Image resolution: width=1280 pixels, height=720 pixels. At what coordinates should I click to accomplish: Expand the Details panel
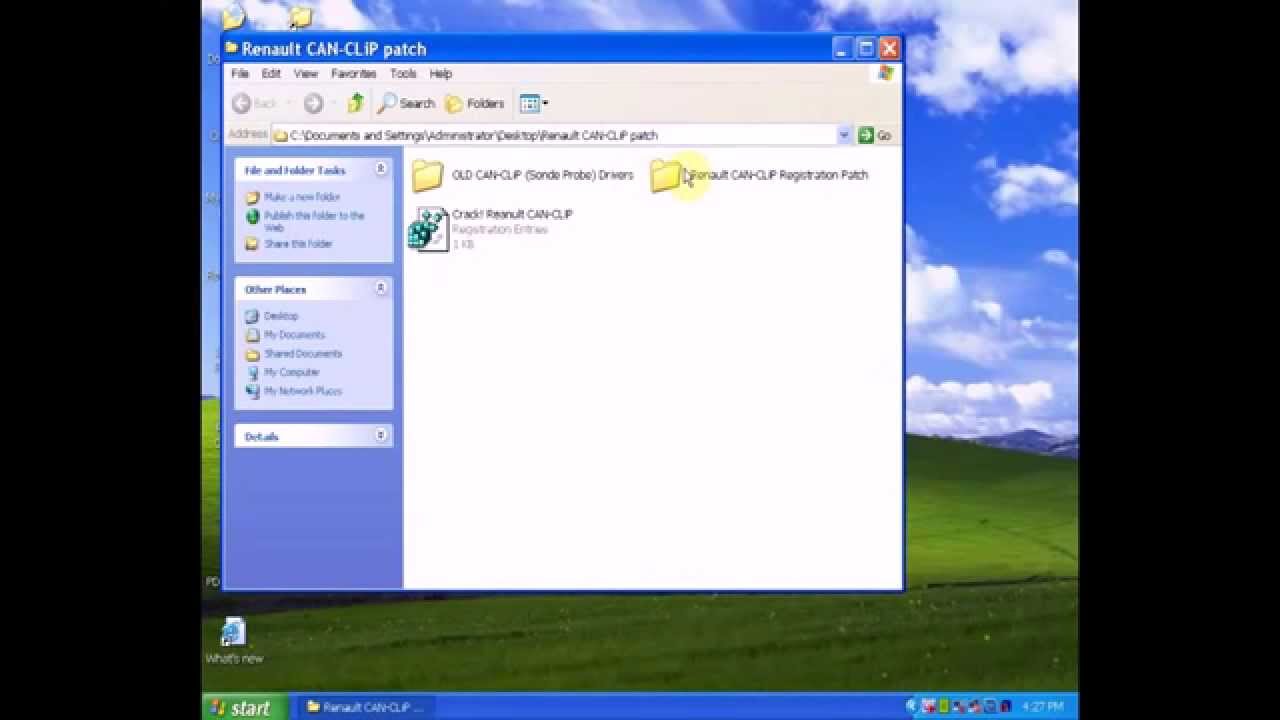[x=381, y=436]
